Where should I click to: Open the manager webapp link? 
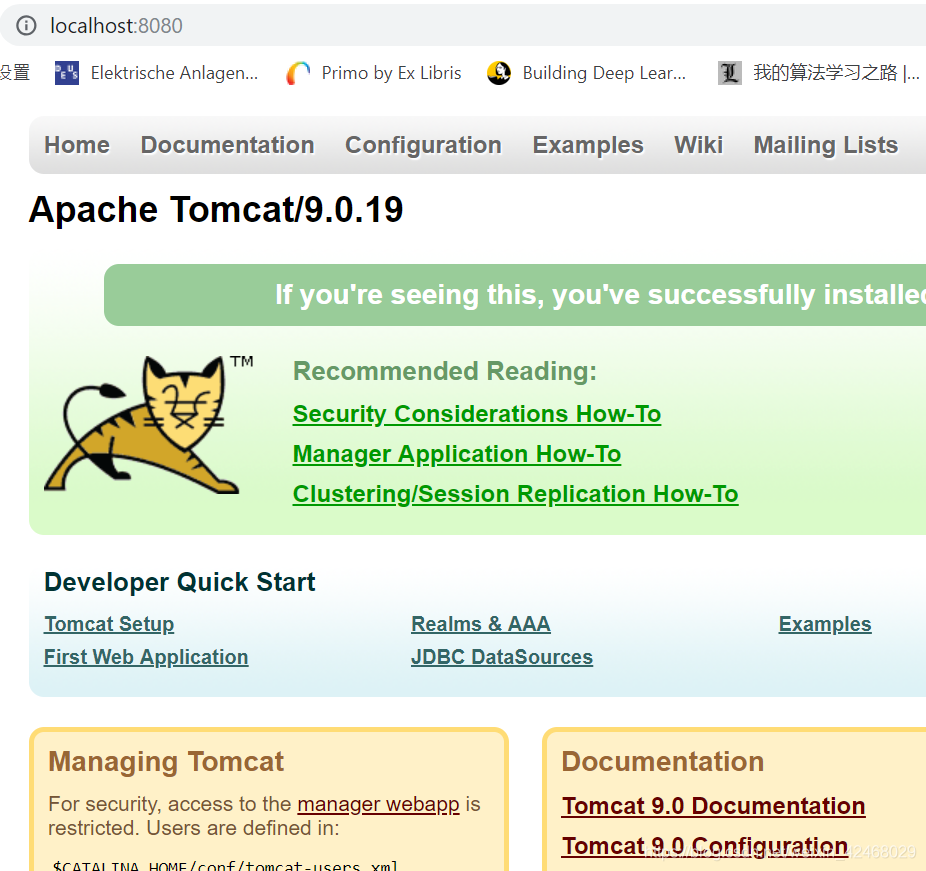coord(378,804)
